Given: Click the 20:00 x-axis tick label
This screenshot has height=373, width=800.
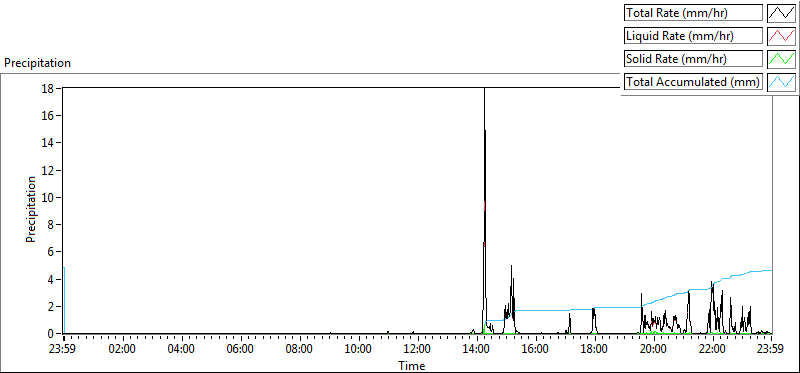Looking at the screenshot, I should (654, 350).
